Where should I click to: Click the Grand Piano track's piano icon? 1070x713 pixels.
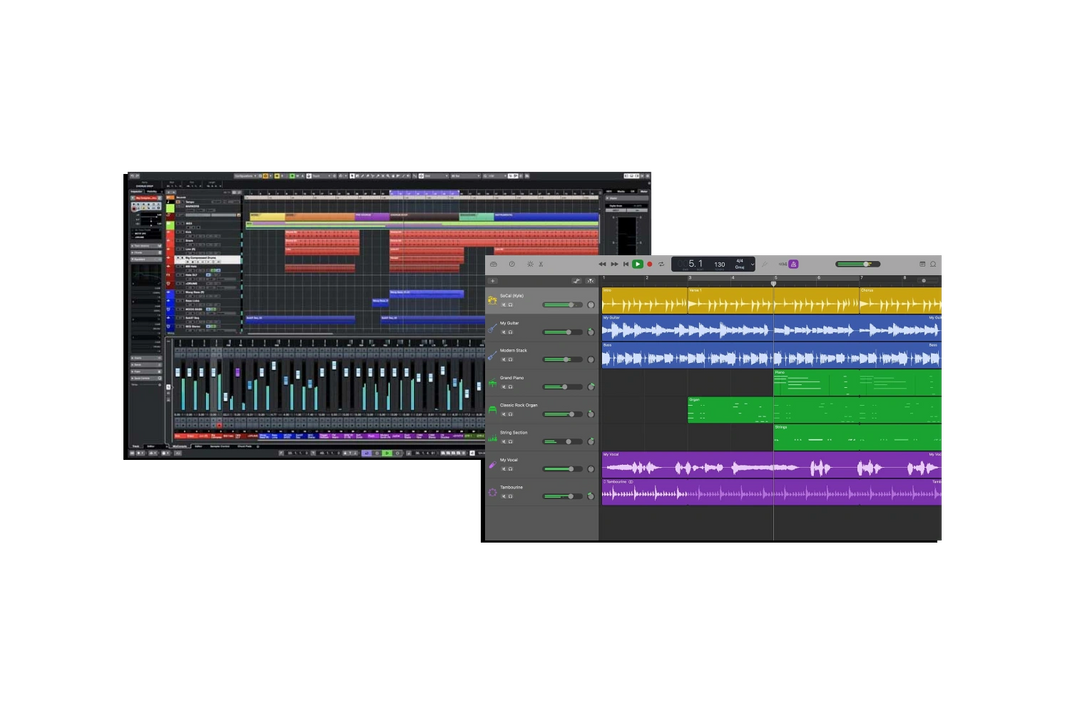(491, 381)
